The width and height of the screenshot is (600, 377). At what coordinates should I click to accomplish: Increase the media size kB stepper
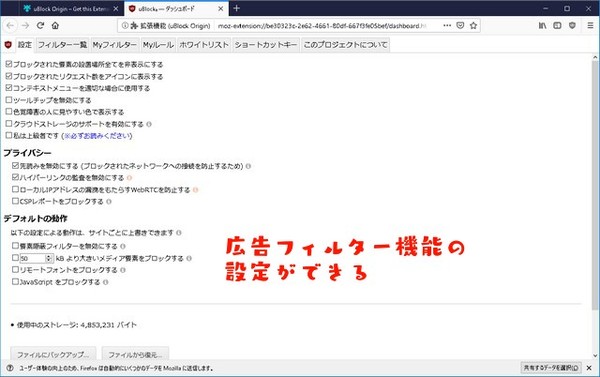click(x=49, y=256)
